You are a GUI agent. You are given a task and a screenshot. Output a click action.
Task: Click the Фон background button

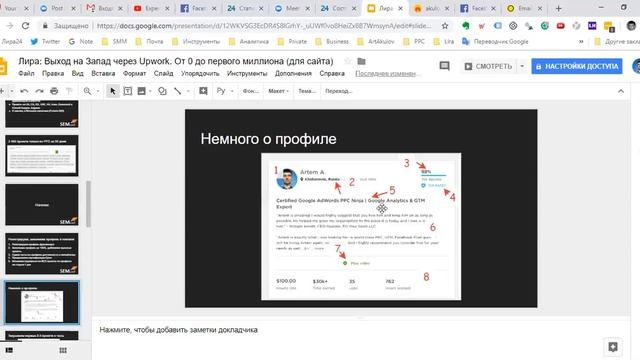[x=251, y=91]
